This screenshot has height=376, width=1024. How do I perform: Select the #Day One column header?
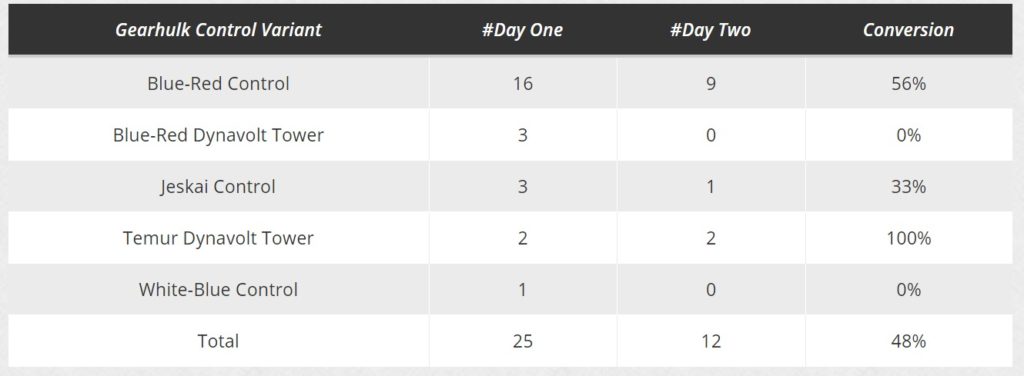click(x=522, y=30)
